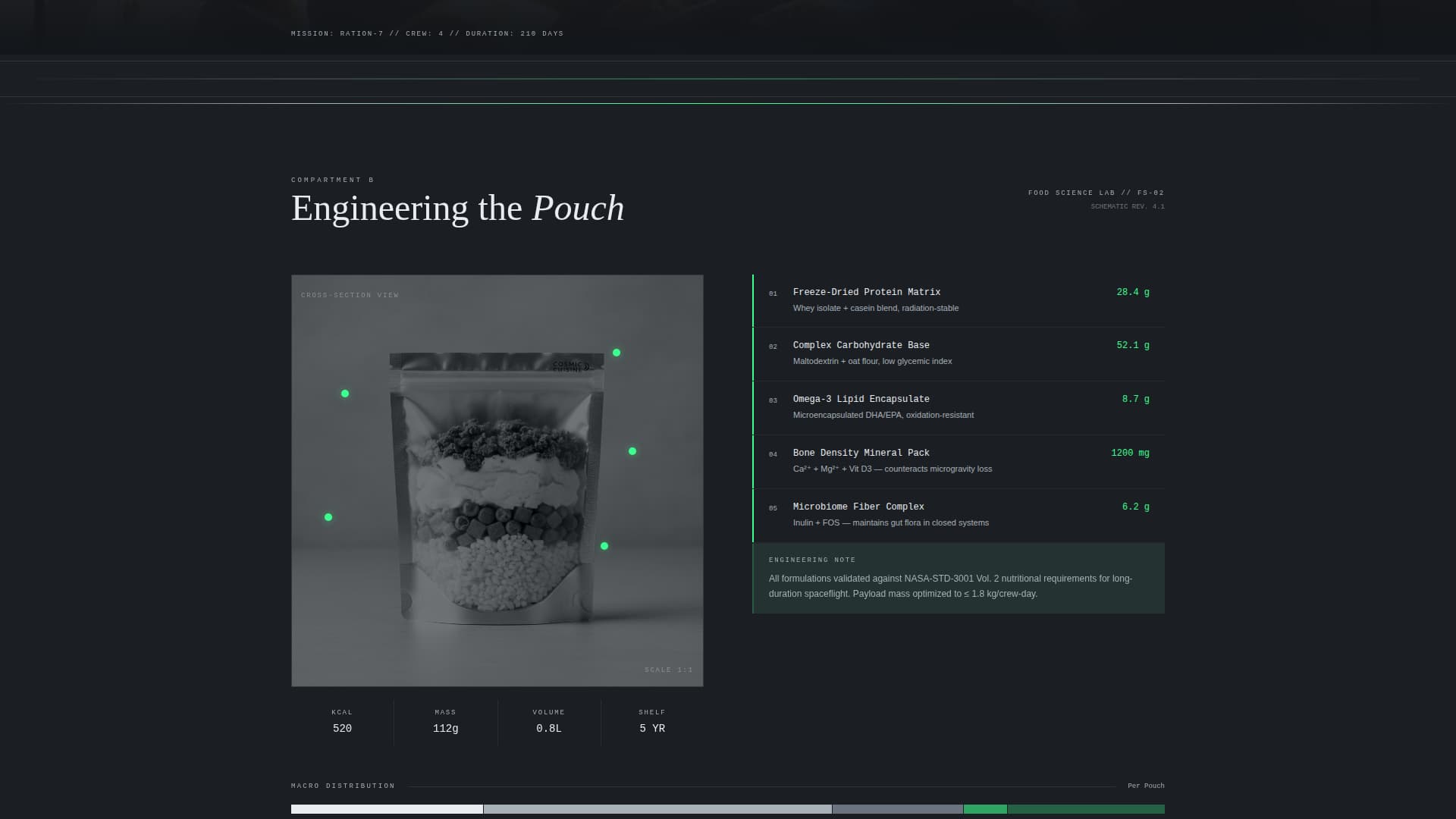Click the upper-left green hotspot dot on the image
This screenshot has height=819, width=1456.
(x=345, y=394)
